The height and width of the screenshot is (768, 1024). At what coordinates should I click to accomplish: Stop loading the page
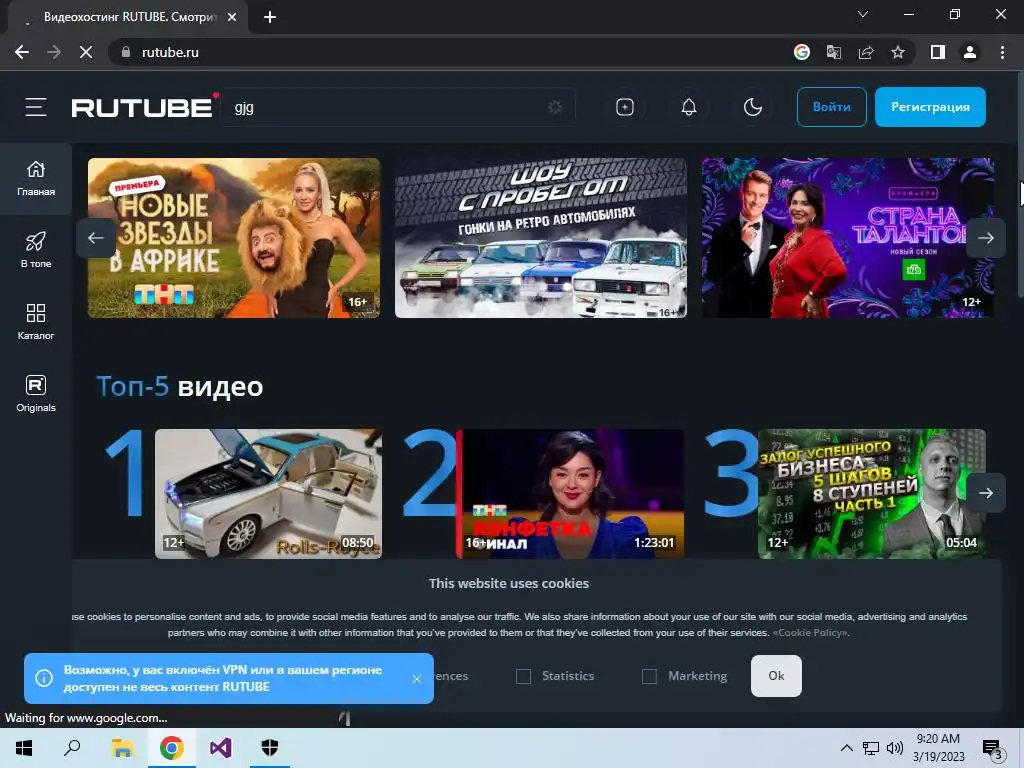(x=86, y=52)
